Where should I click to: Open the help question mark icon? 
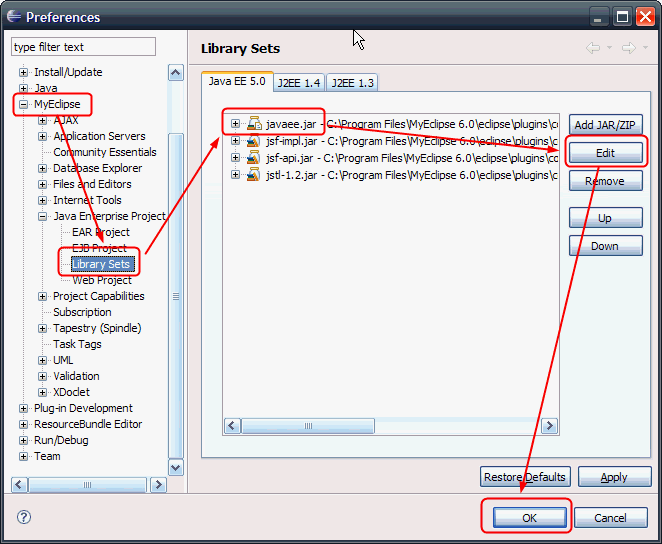24,517
